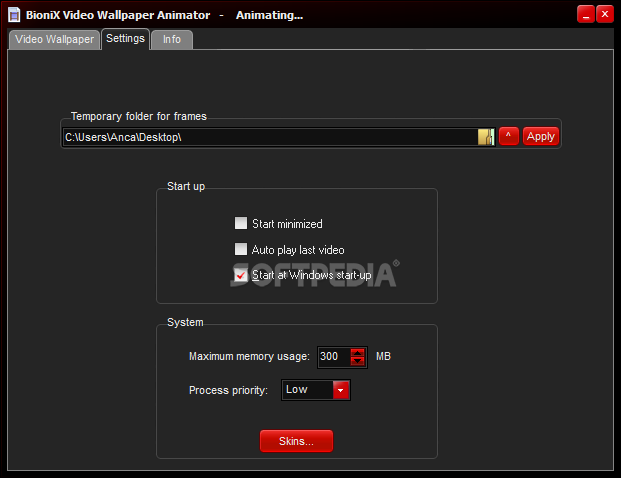Click the red caret (^) button
Image resolution: width=621 pixels, height=478 pixels.
[509, 136]
